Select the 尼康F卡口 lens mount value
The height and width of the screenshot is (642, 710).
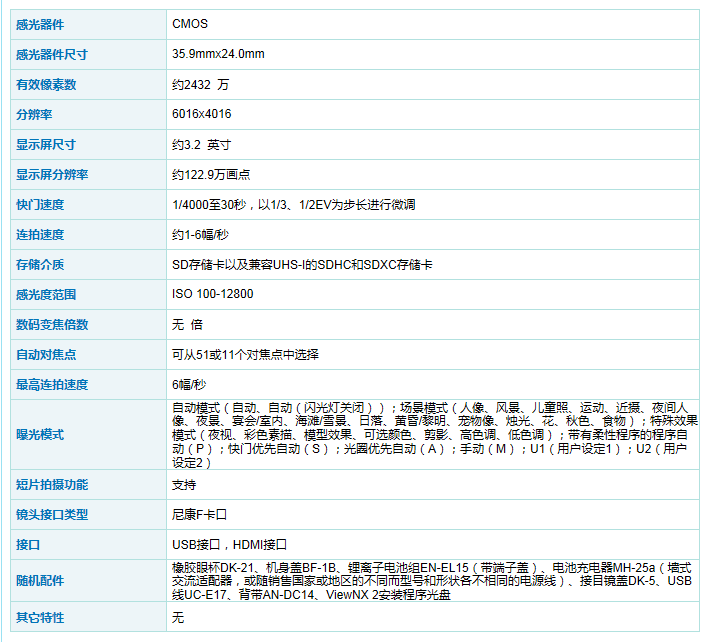(200, 514)
